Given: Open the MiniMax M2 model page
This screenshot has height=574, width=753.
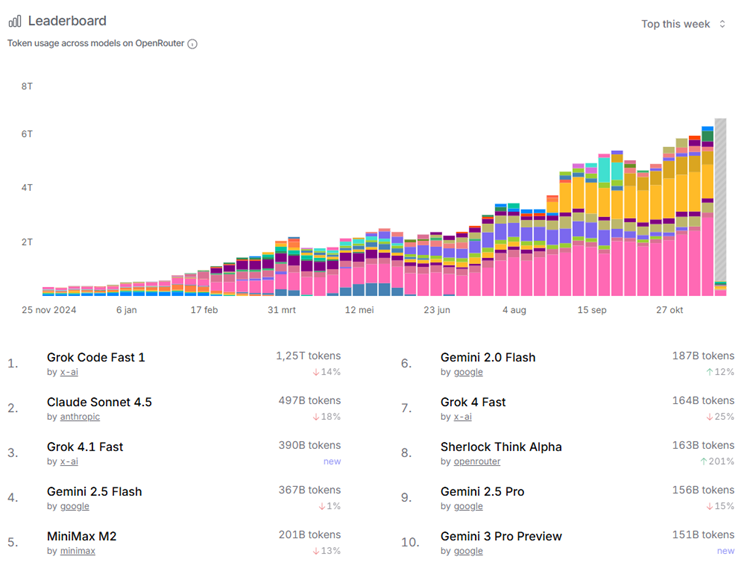Looking at the screenshot, I should pos(82,536).
